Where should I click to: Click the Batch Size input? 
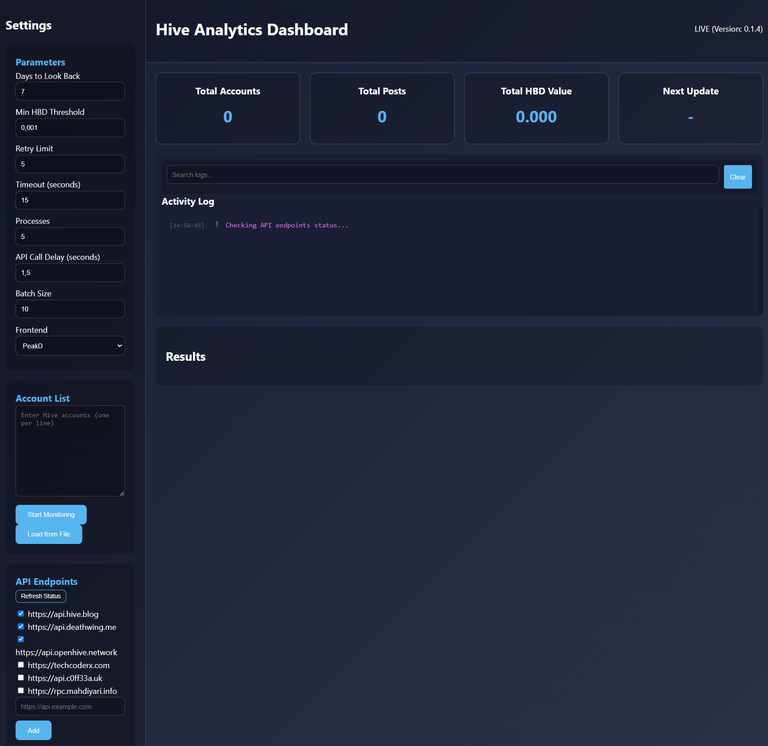pyautogui.click(x=70, y=309)
